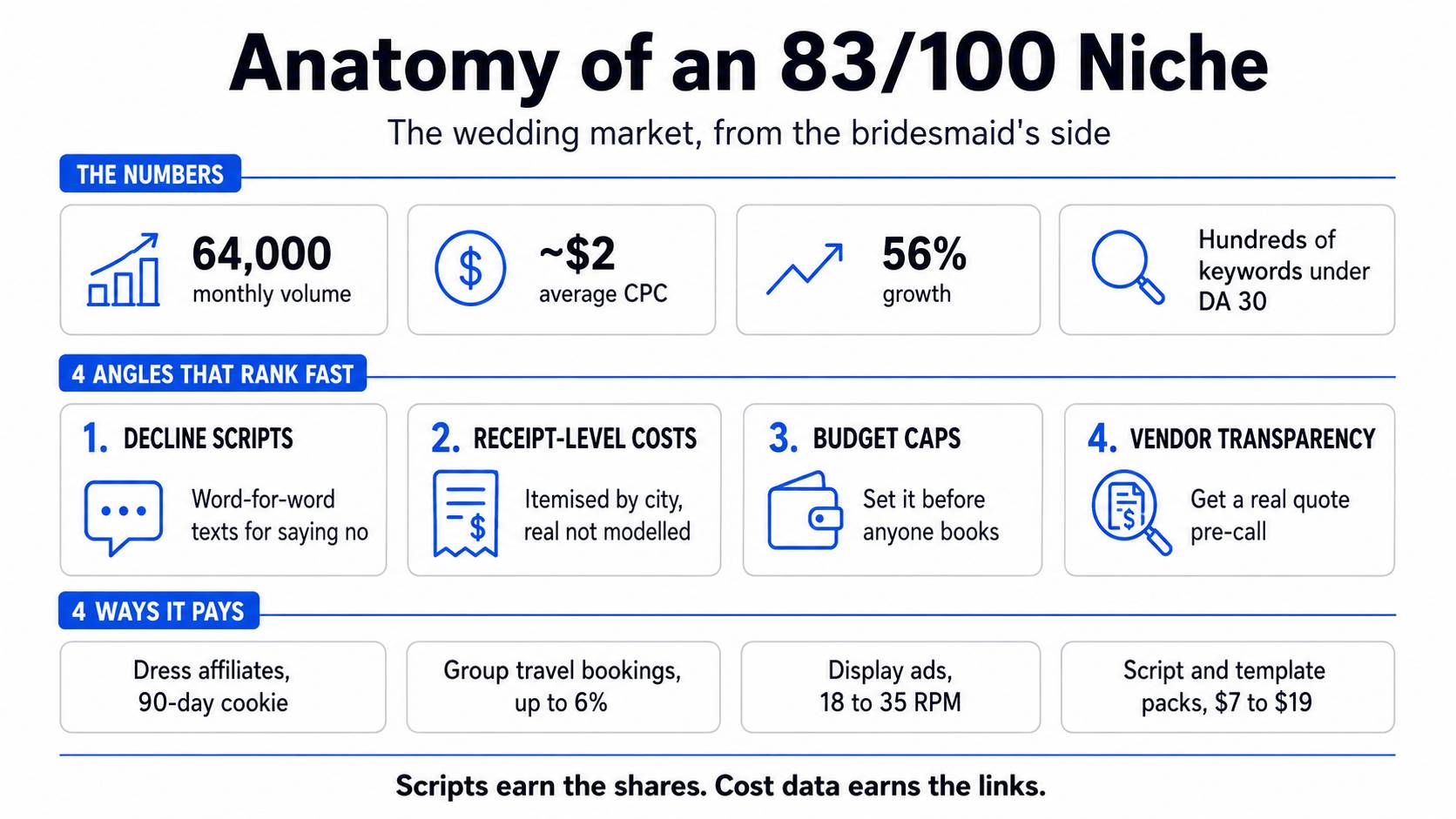The width and height of the screenshot is (1456, 819).
Task: Select the 4 WAYS IT PAYS label
Action: coord(158,611)
